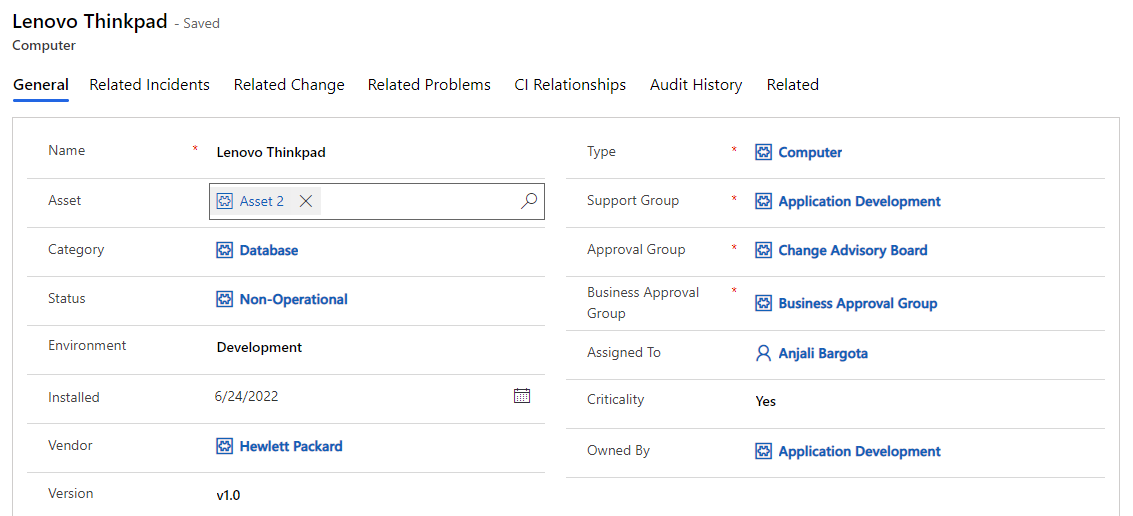Viewport: 1133px width, 516px height.
Task: Click the entity icon beside Hewlett Packard
Action: point(225,446)
